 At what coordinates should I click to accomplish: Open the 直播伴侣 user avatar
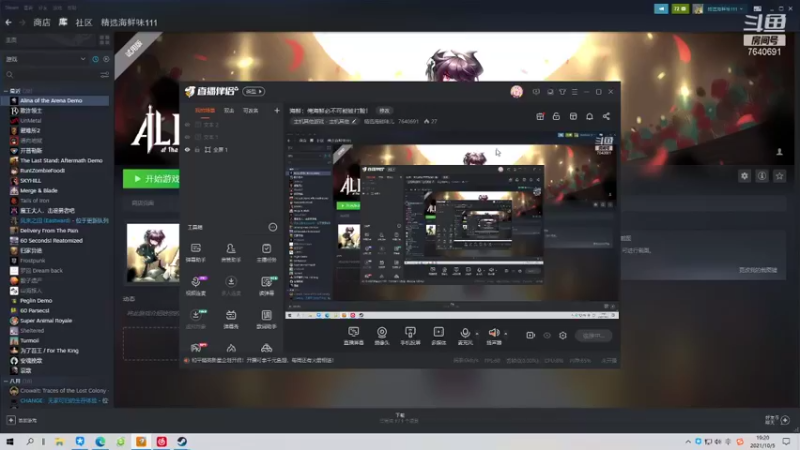tap(516, 91)
